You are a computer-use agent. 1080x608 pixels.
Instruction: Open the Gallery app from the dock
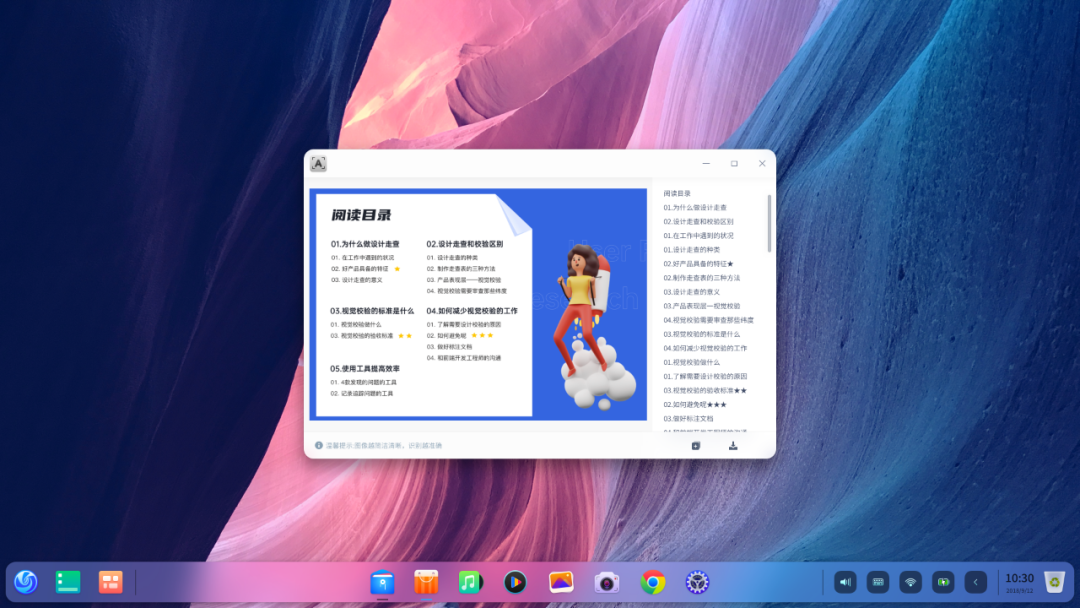coord(559,581)
